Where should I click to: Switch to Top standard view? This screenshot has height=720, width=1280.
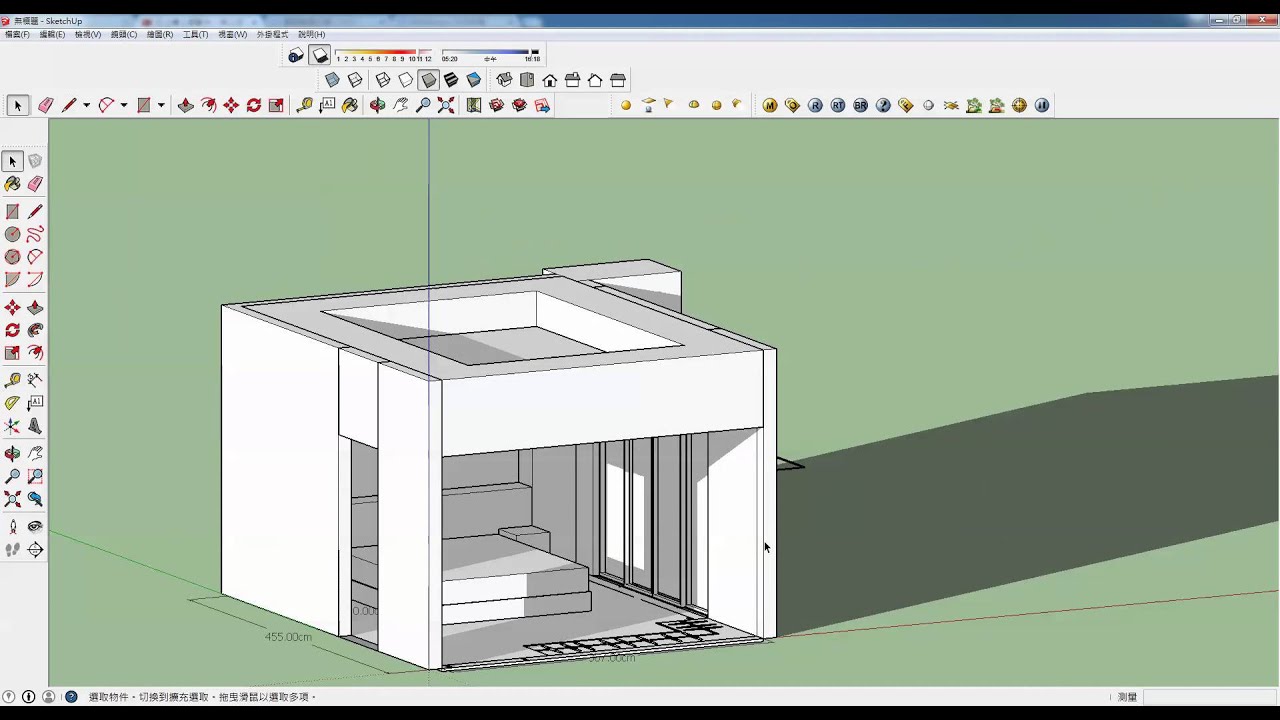[x=527, y=80]
